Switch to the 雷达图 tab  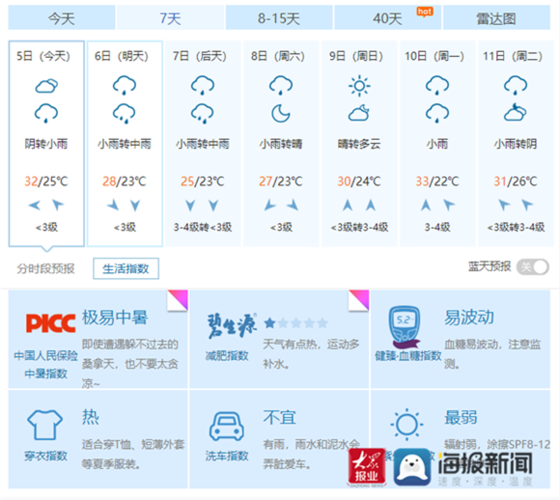(496, 18)
